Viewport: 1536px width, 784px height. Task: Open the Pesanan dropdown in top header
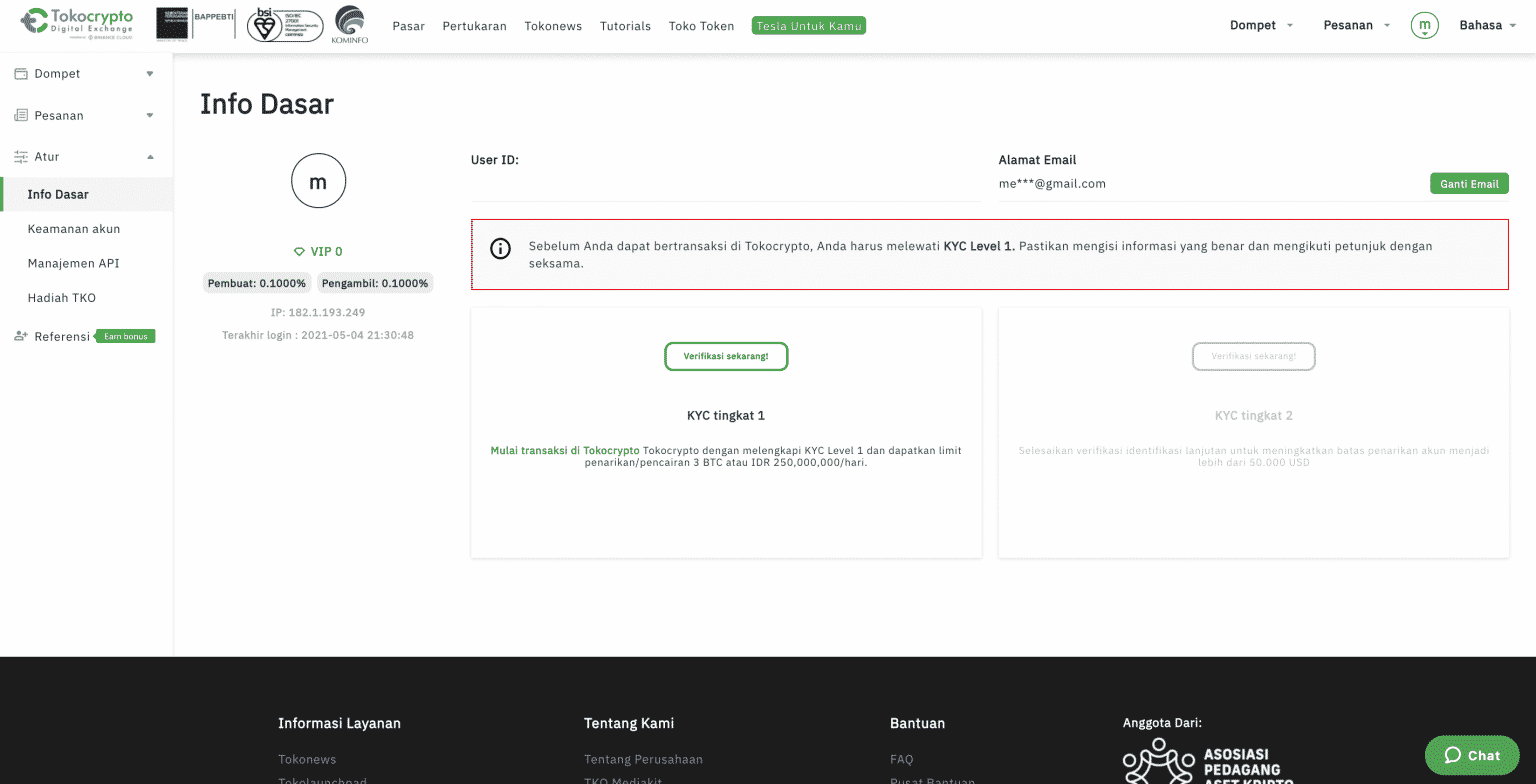(1356, 26)
